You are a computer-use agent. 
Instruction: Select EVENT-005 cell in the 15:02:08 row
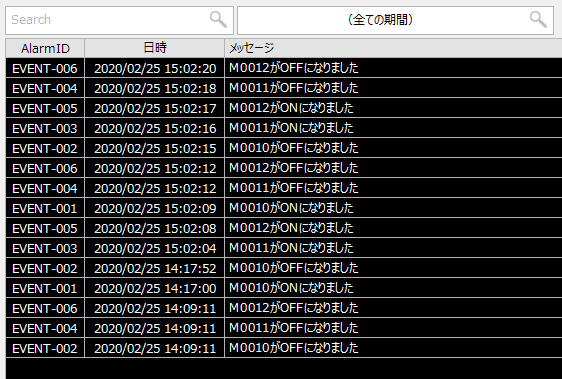click(x=45, y=228)
